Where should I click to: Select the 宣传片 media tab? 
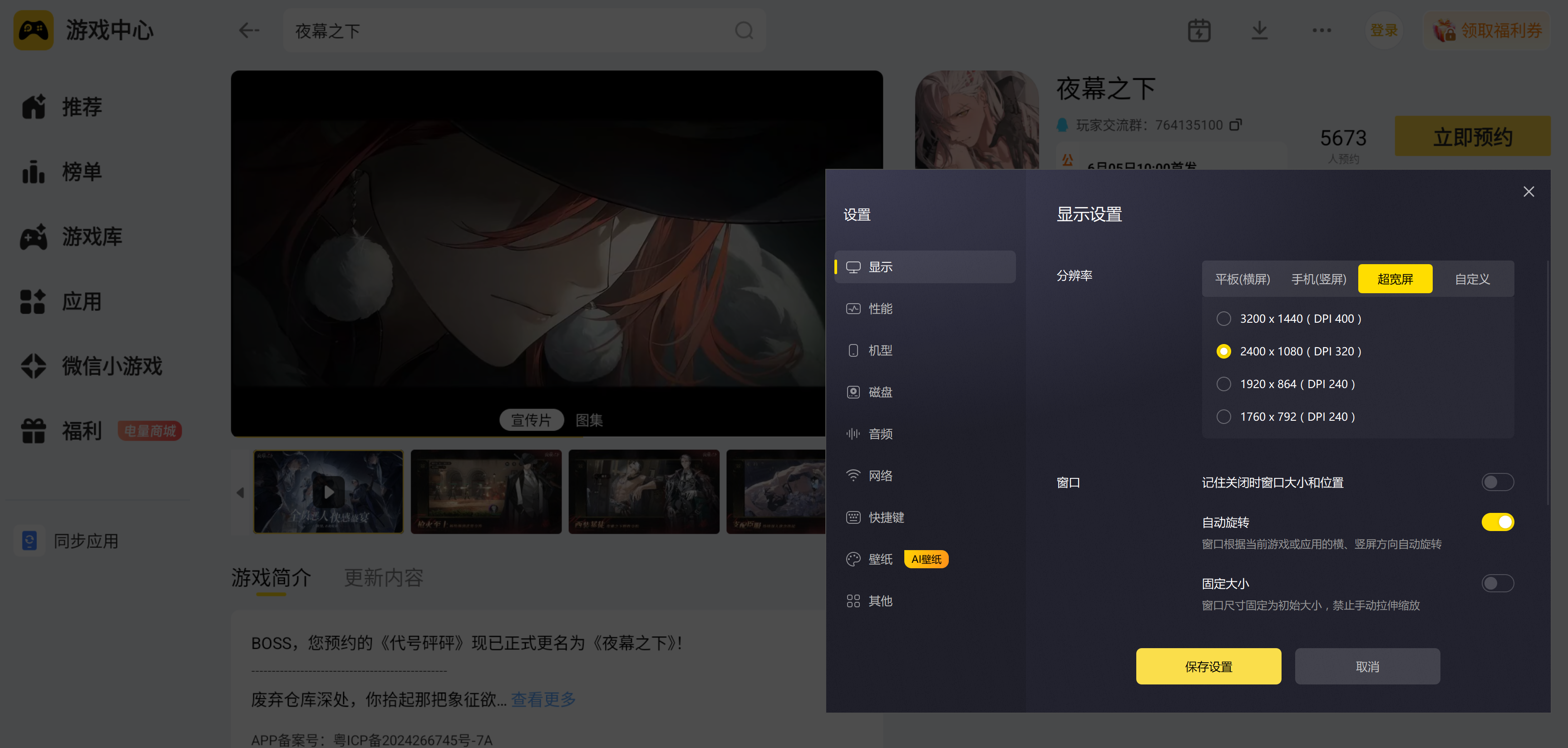tap(532, 420)
